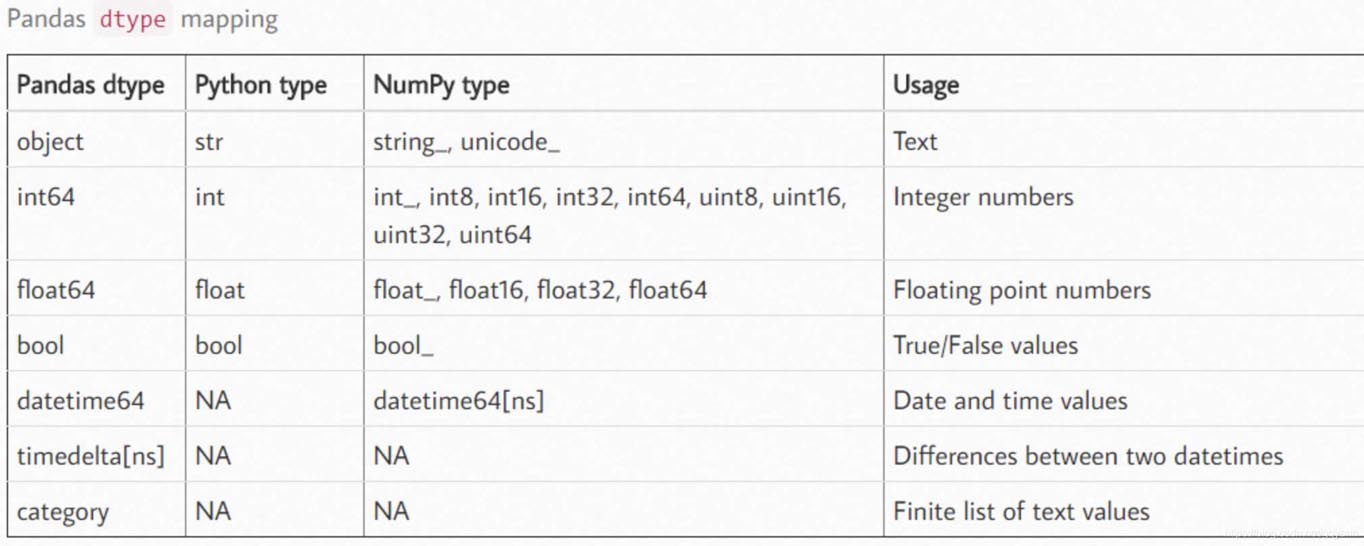This screenshot has height=546, width=1364.
Task: Click the 'dtype' code word in the title
Action: pyautogui.click(x=132, y=19)
